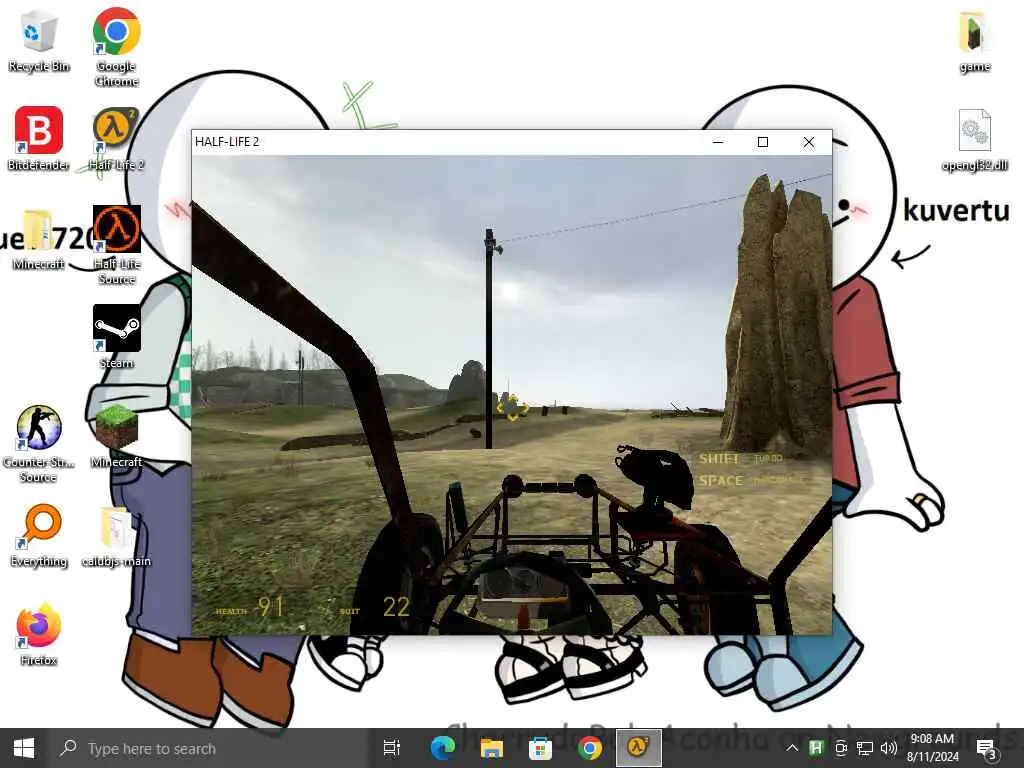The image size is (1024, 768).
Task: Open the volume control tray icon
Action: click(889, 748)
